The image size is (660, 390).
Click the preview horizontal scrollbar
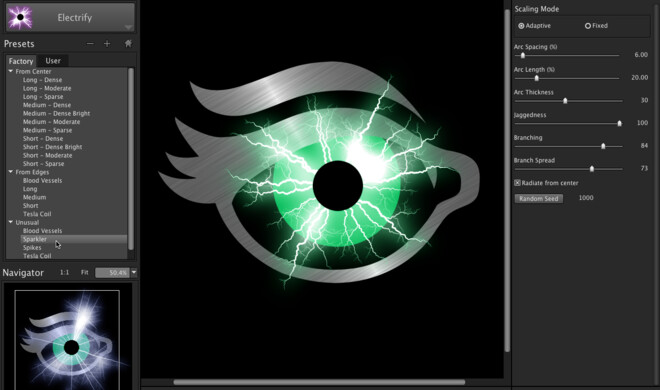[x=319, y=382]
